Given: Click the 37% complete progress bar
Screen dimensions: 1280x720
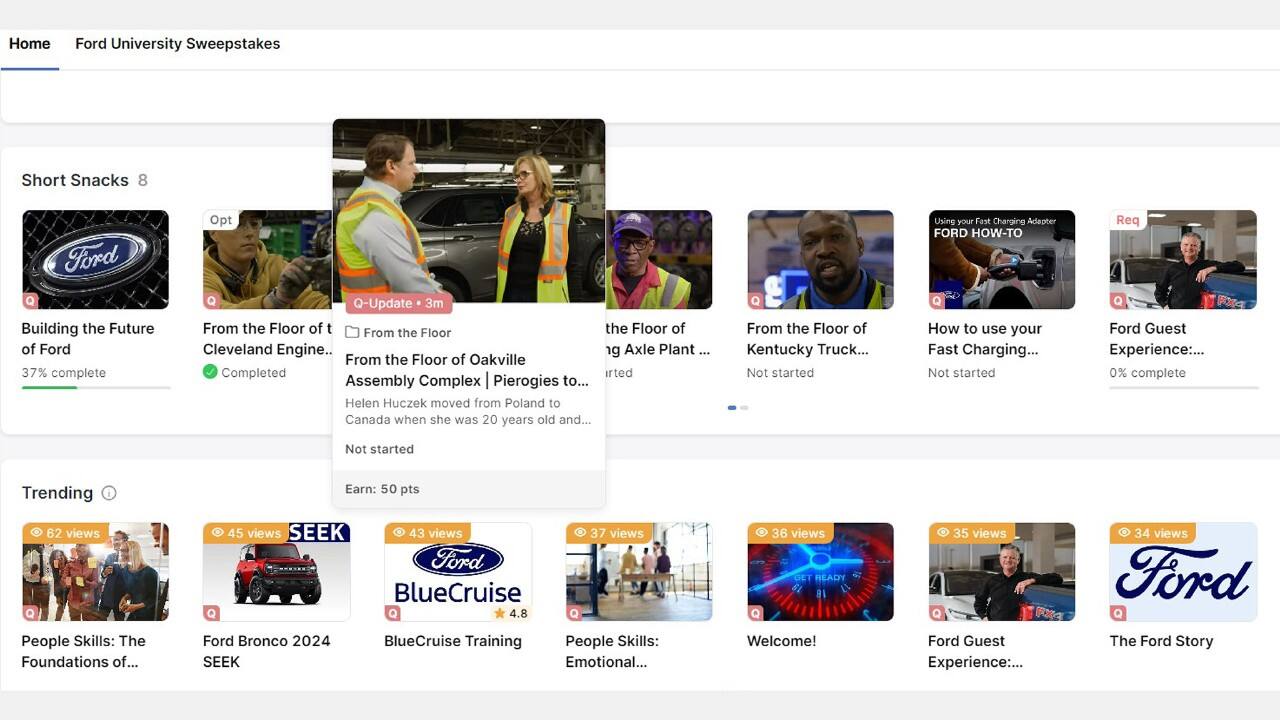Looking at the screenshot, I should pos(96,387).
